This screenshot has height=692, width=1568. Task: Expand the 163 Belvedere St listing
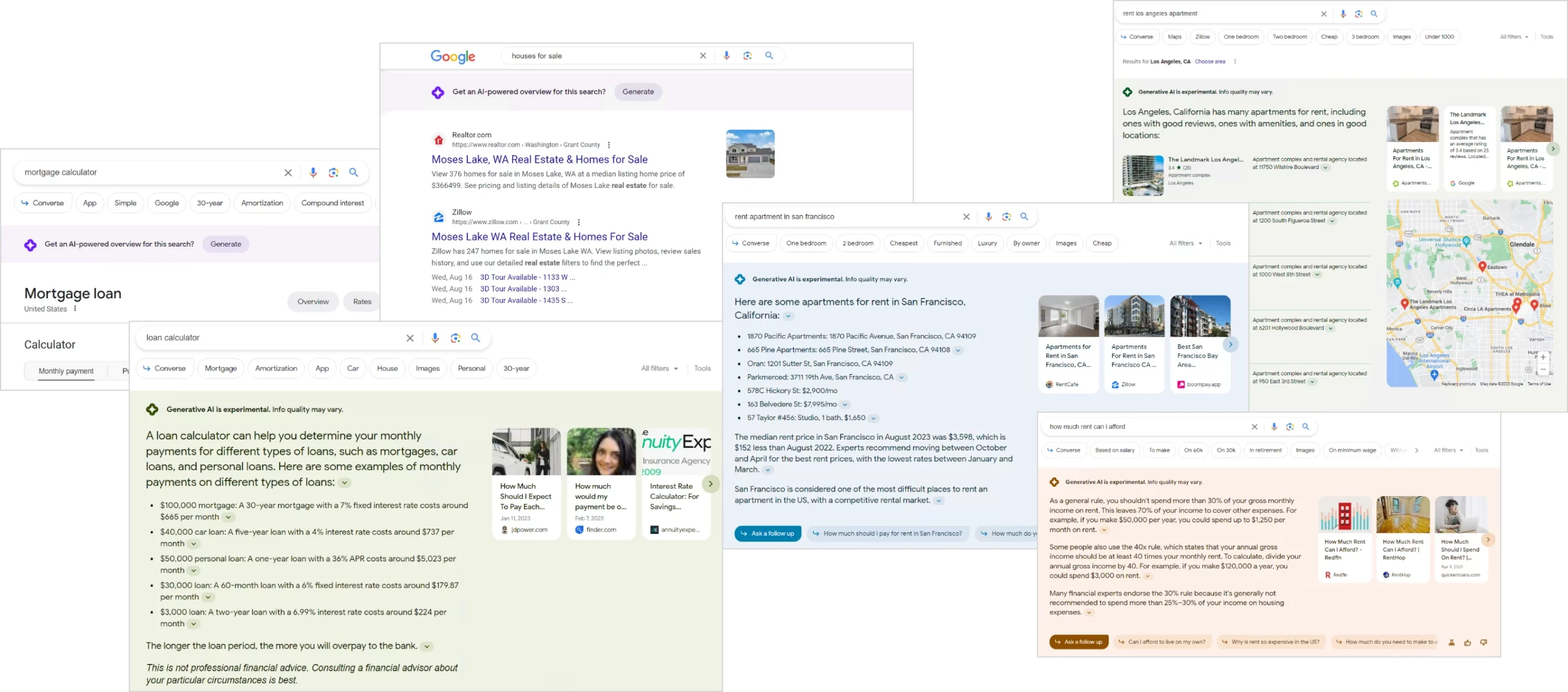(845, 405)
